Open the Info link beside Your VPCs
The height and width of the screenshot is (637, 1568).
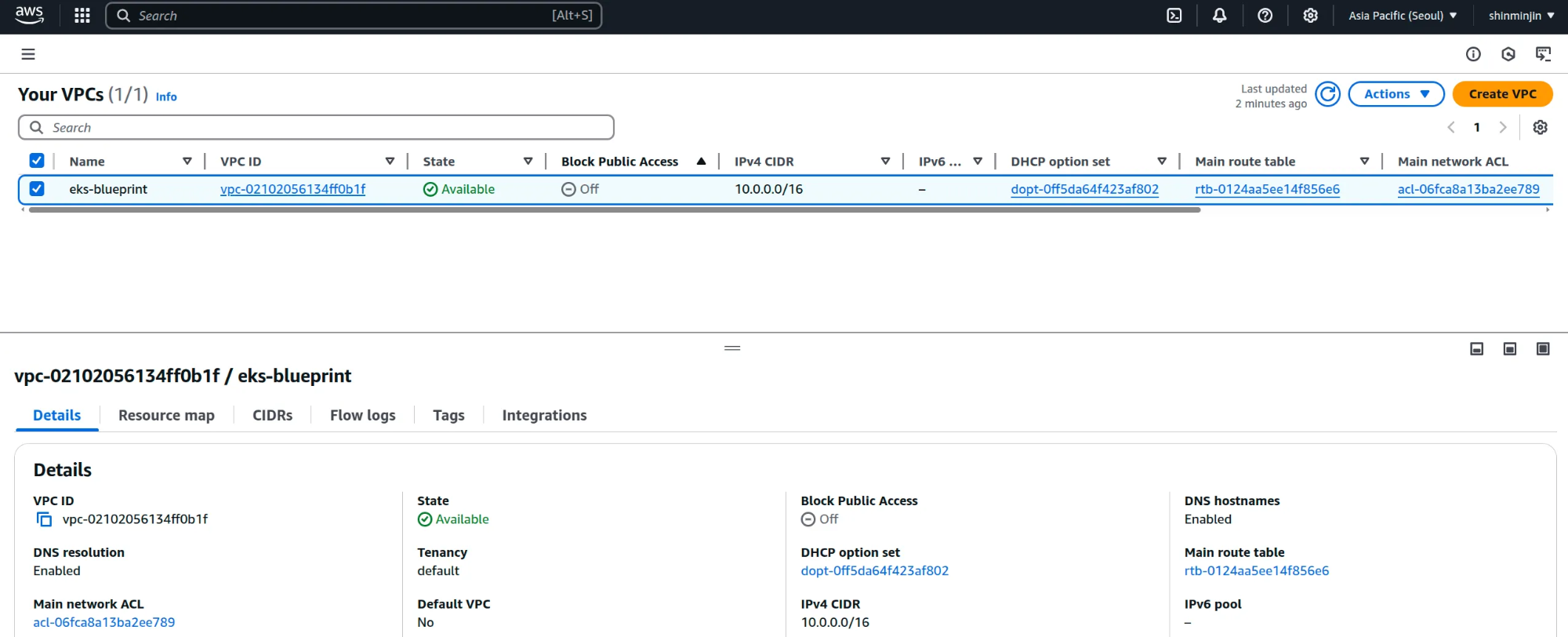click(166, 96)
